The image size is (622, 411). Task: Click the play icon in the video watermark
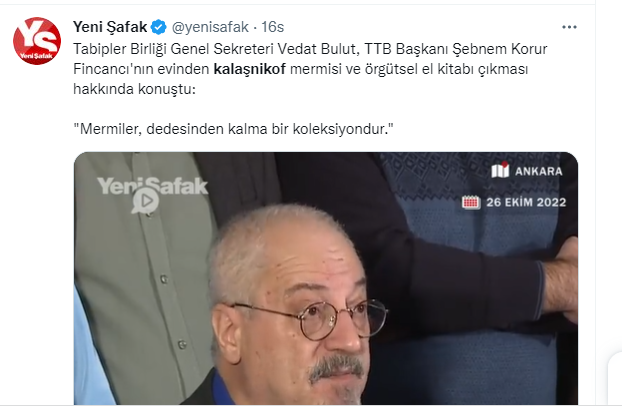click(146, 200)
